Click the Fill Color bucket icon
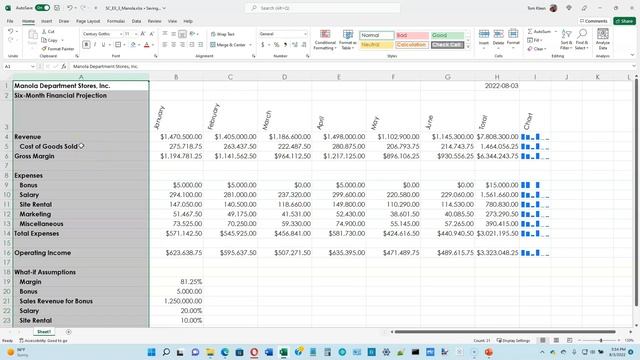Viewport: 640px width, 360px height. pos(133,44)
